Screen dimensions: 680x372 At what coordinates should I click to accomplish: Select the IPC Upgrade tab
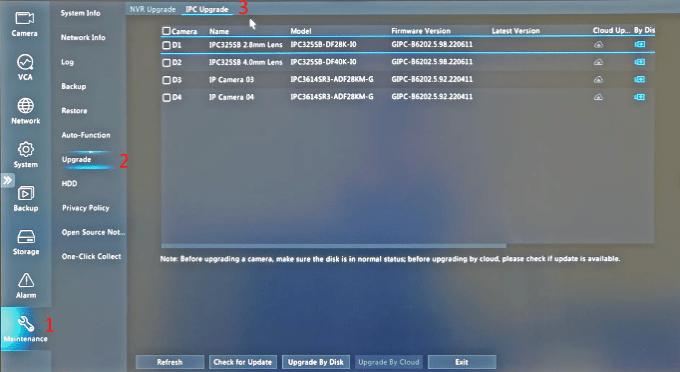coord(207,9)
